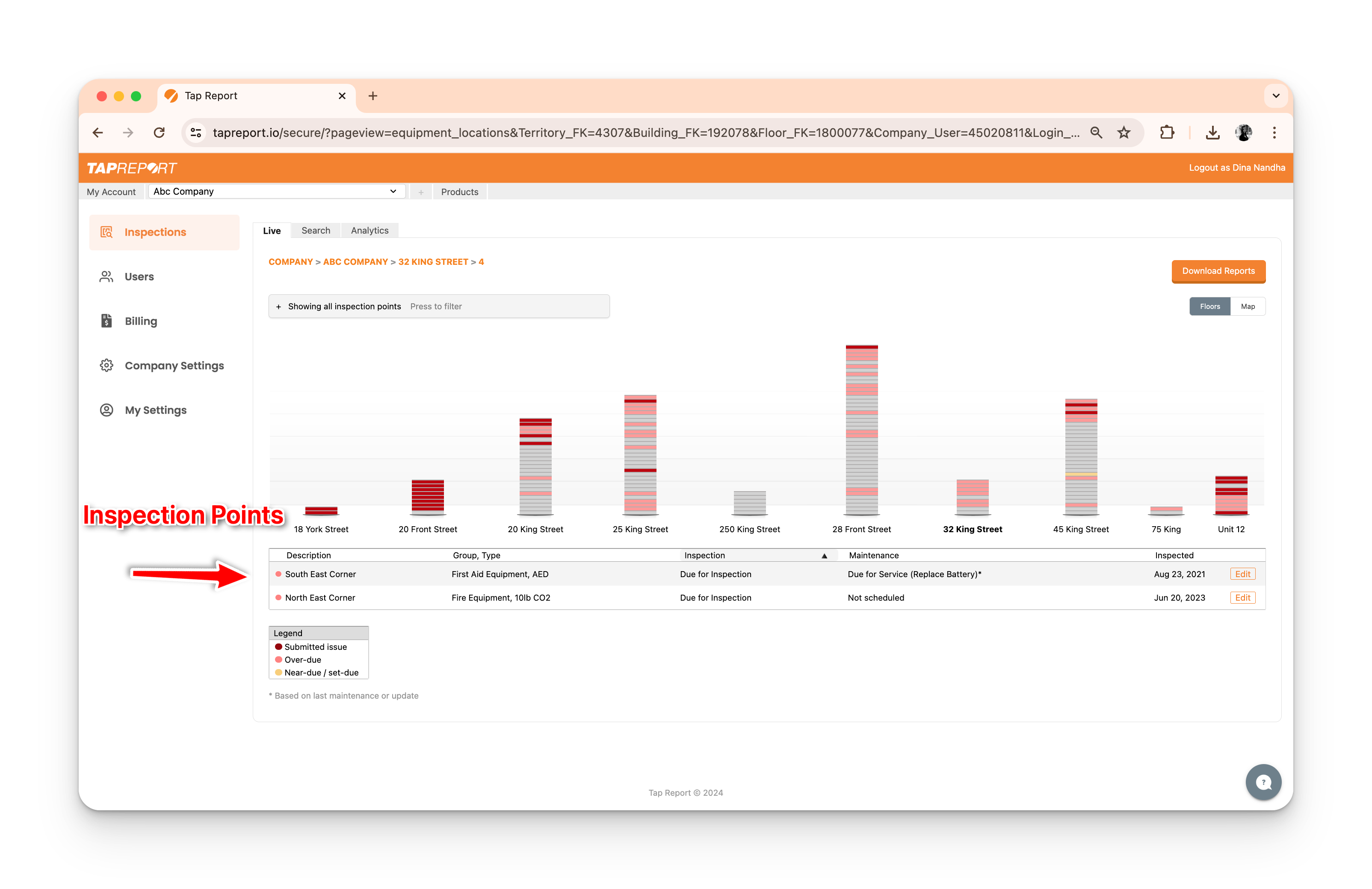Screen dimensions: 1372x889
Task: Select the 28 Front Street bar
Action: [861, 430]
